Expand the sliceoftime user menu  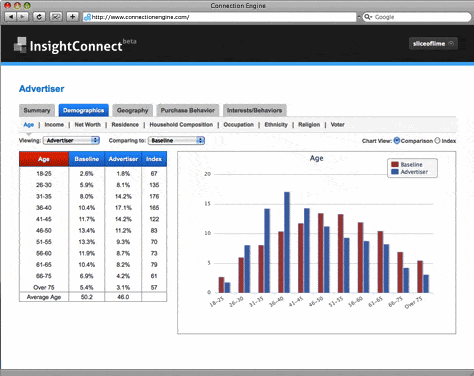point(433,44)
